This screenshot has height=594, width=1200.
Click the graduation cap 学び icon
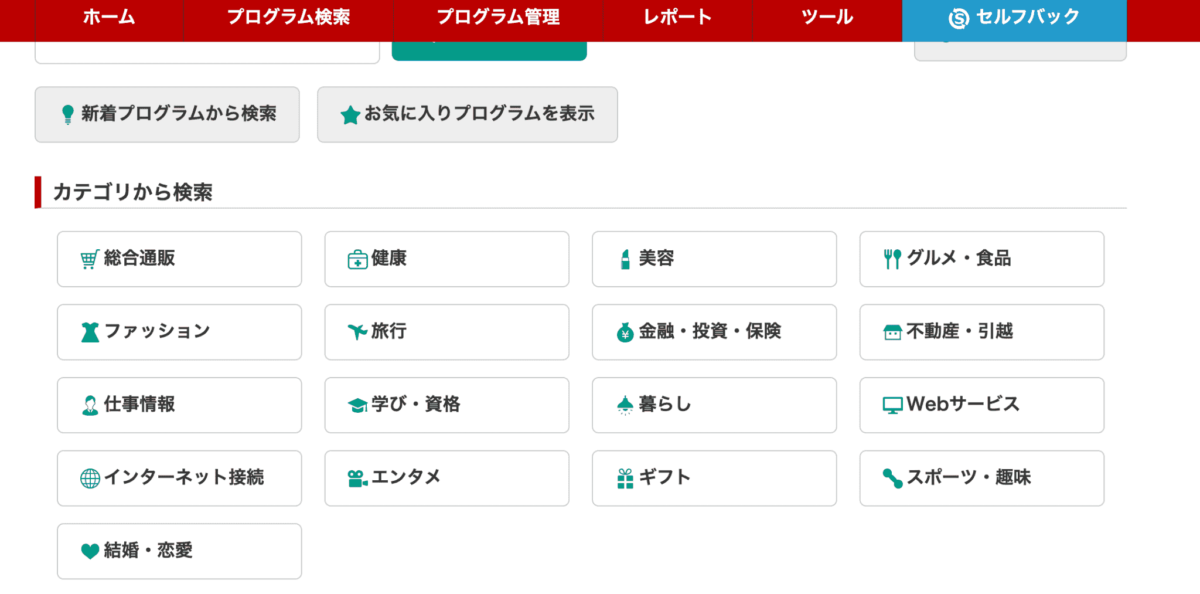(357, 405)
